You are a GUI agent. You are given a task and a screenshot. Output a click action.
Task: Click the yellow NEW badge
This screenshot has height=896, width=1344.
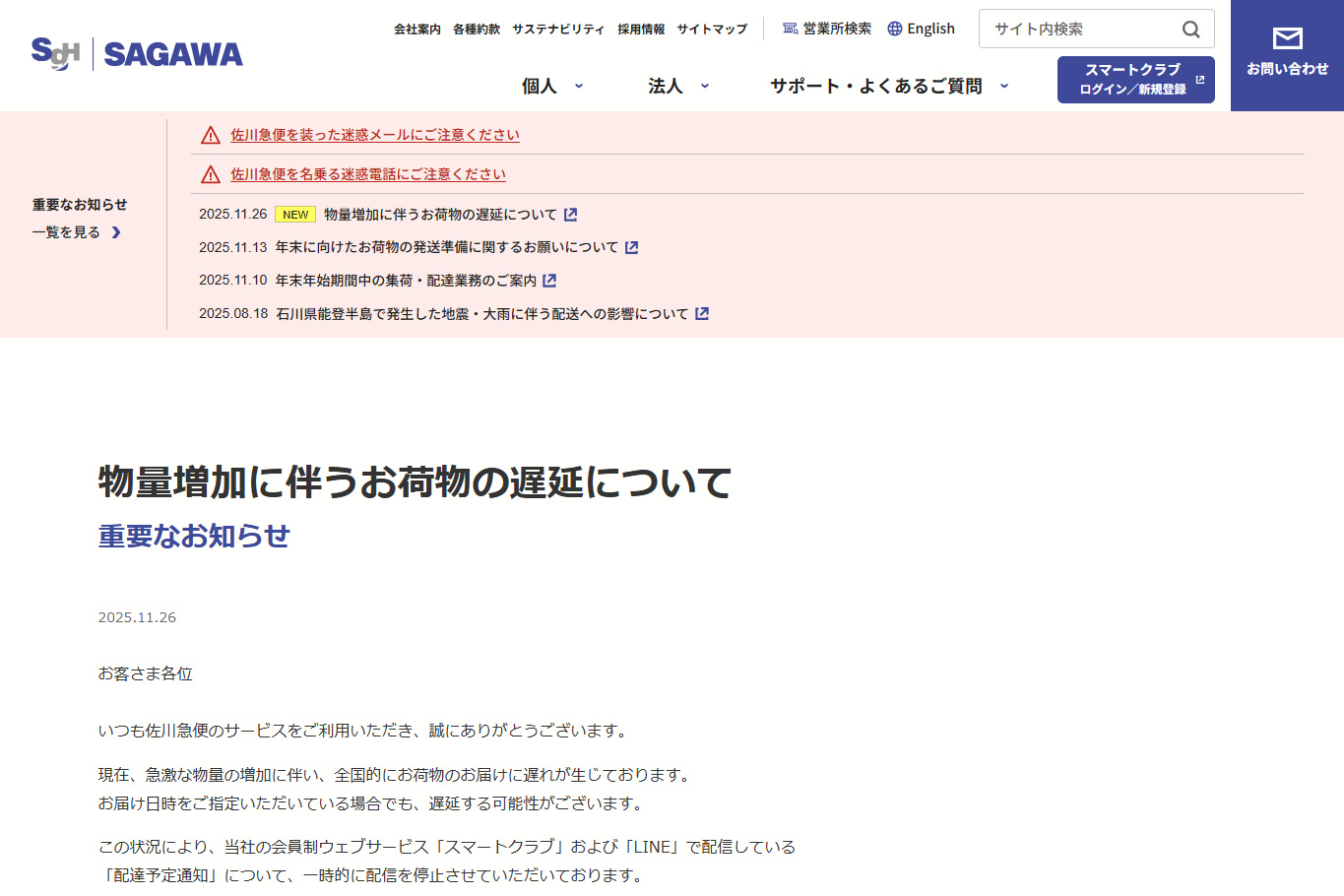tap(295, 215)
